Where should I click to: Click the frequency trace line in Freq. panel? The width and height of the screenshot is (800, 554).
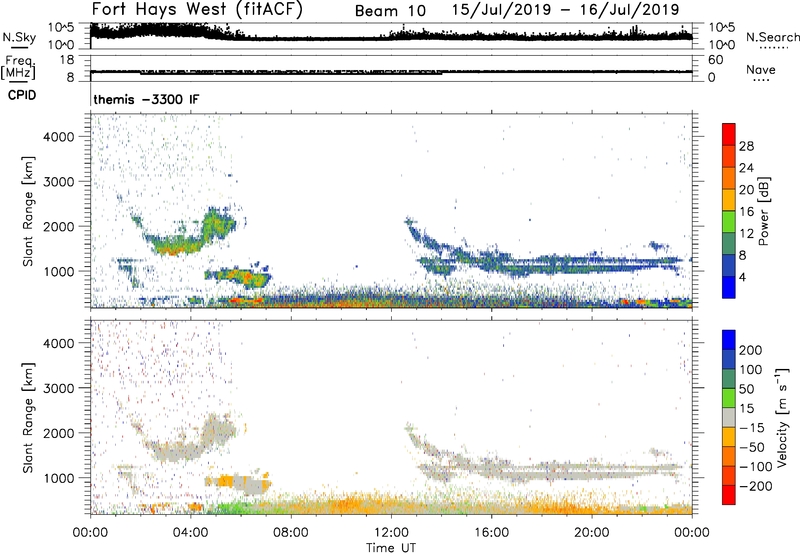tap(391, 72)
